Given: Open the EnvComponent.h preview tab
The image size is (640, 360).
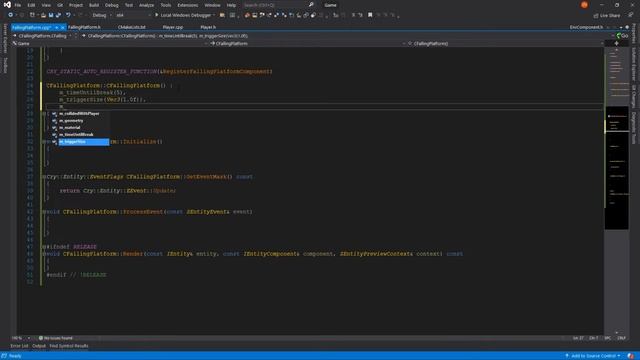Looking at the screenshot, I should click(x=586, y=27).
